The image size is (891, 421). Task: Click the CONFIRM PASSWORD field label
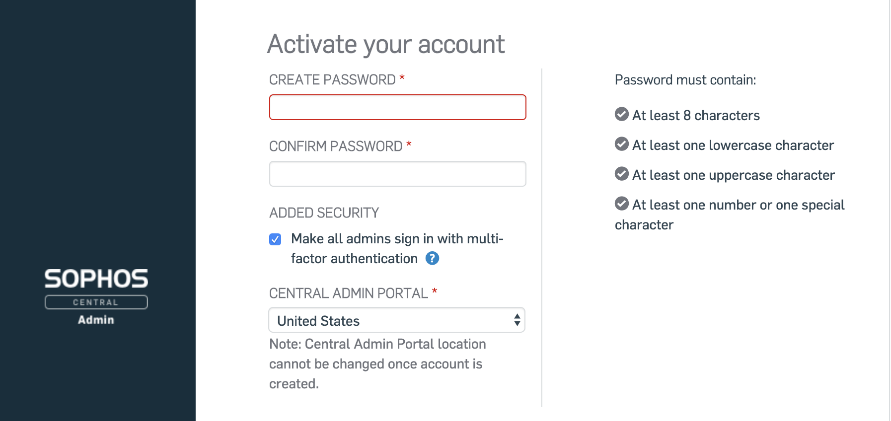335,146
